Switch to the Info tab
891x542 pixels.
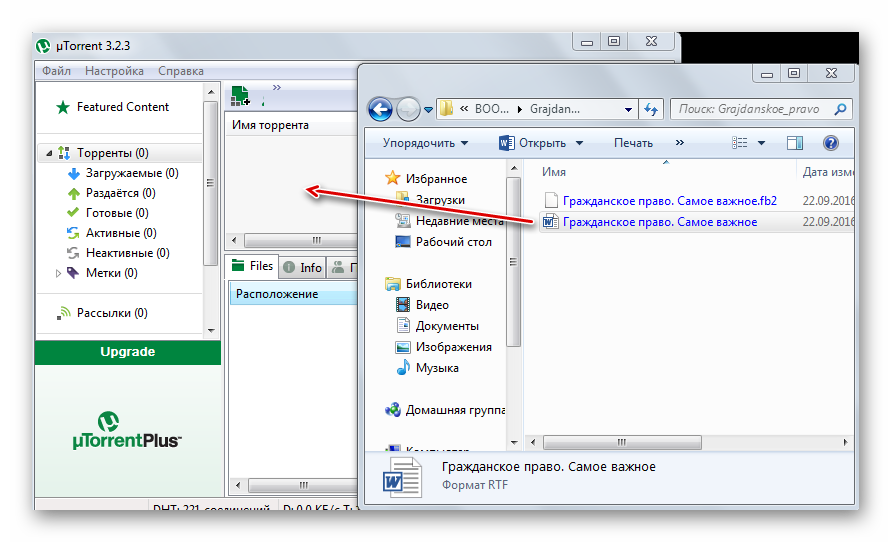pyautogui.click(x=303, y=267)
